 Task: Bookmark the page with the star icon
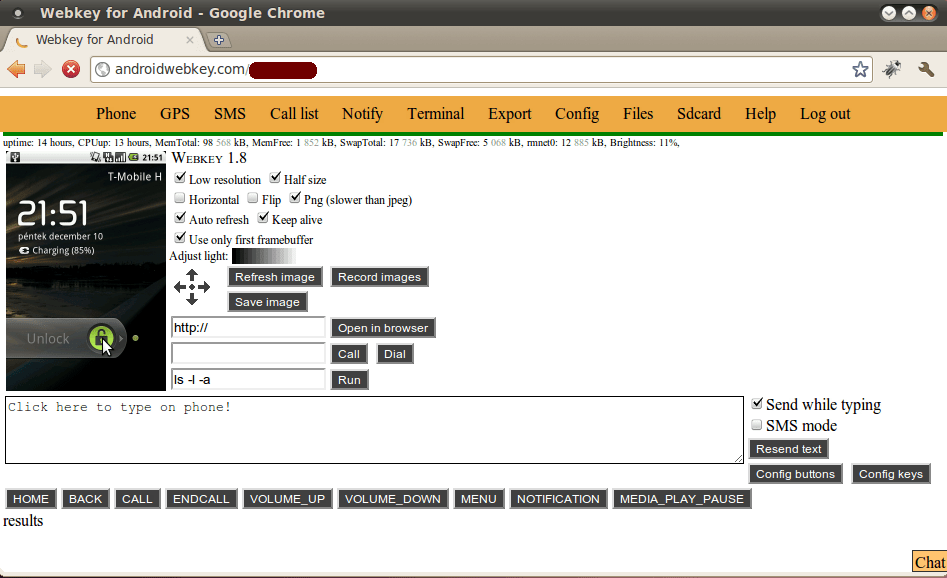click(x=860, y=69)
